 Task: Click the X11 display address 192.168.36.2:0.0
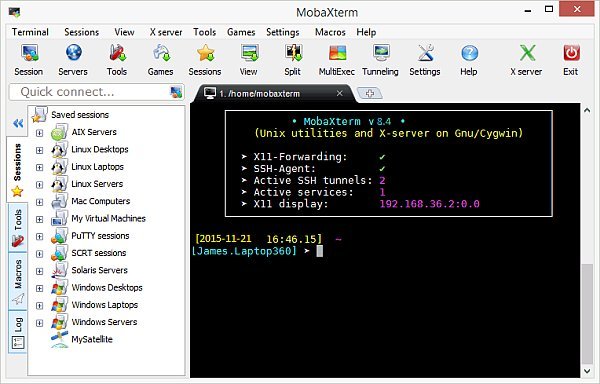[x=429, y=204]
